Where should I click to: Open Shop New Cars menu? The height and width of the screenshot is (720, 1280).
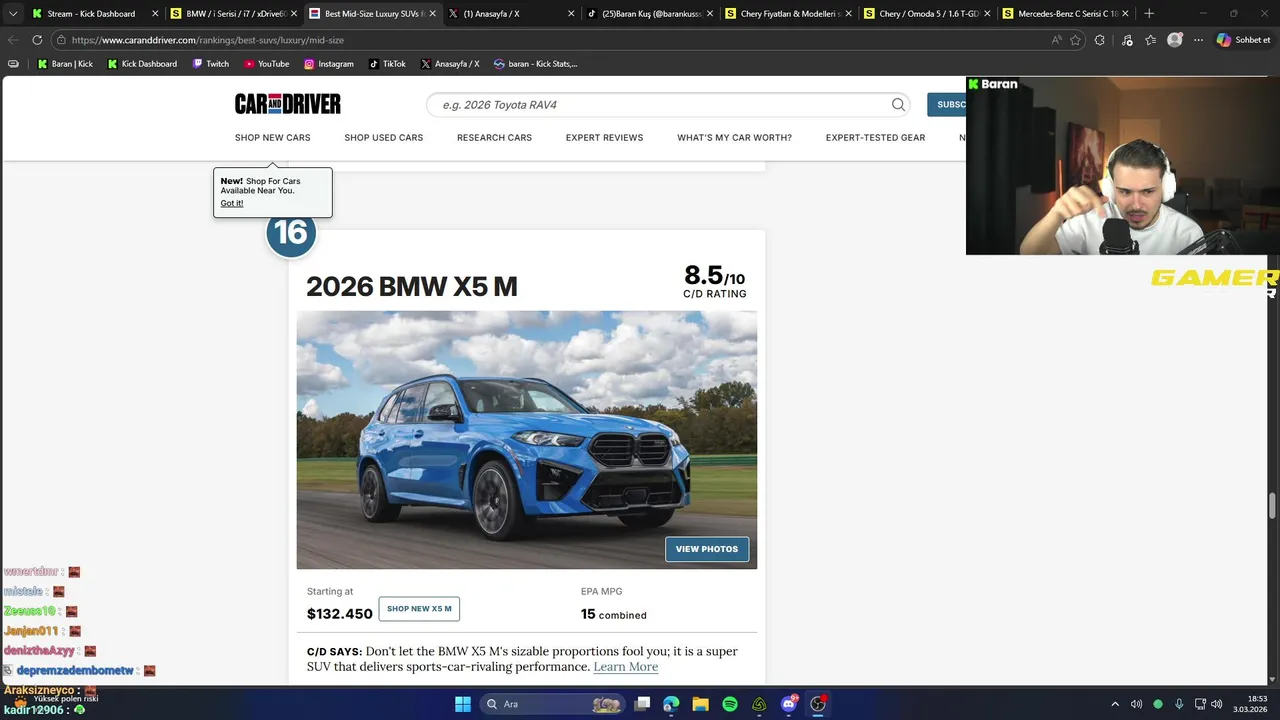273,138
